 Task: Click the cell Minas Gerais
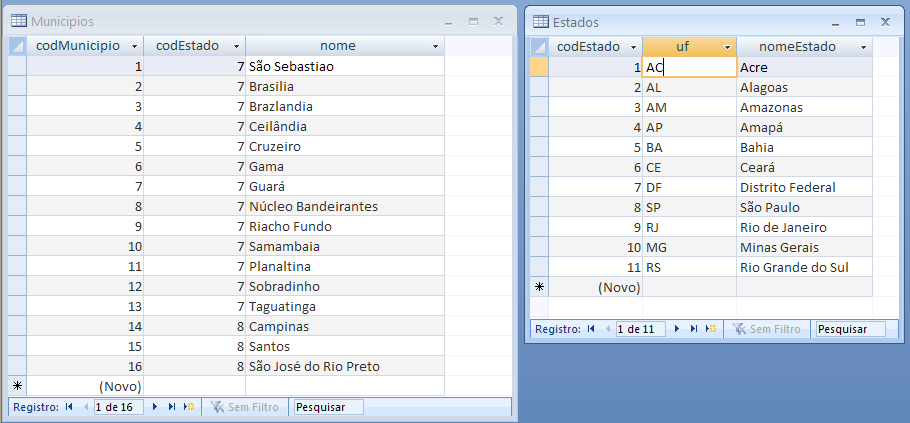click(x=804, y=247)
